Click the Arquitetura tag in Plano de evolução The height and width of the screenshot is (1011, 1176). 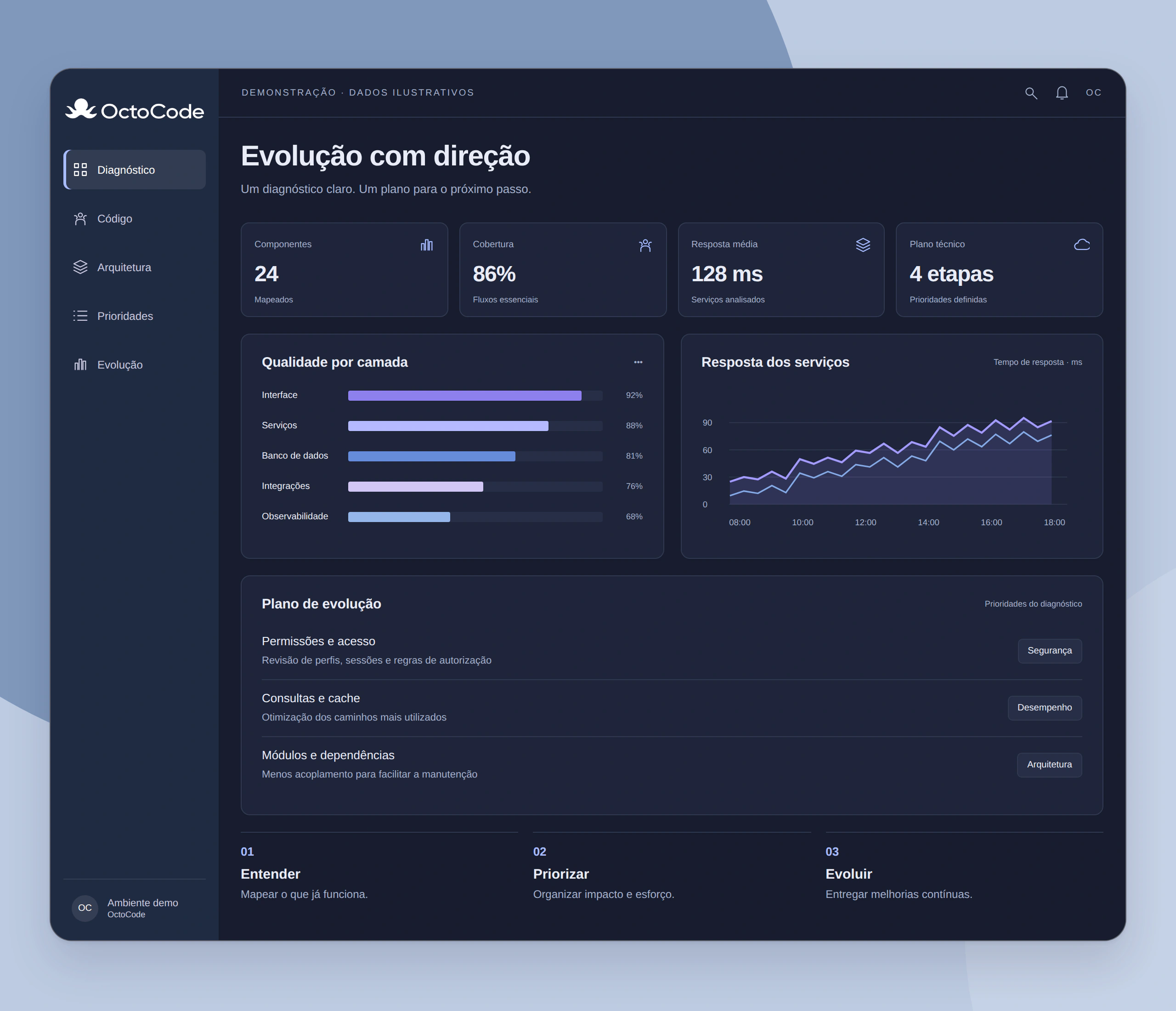pos(1049,765)
